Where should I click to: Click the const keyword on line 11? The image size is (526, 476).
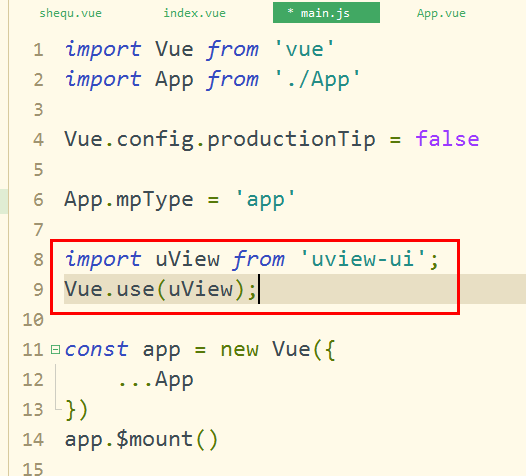click(96, 349)
